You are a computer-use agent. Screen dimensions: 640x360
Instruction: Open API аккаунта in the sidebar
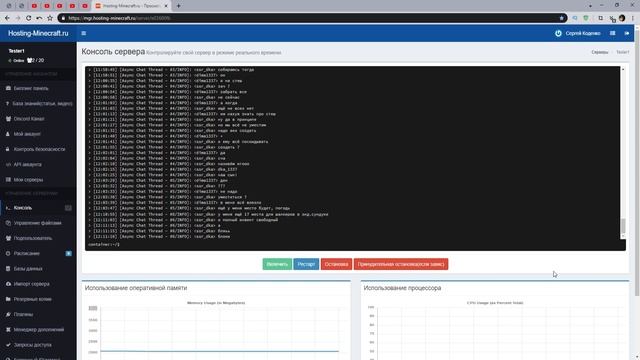38,164
